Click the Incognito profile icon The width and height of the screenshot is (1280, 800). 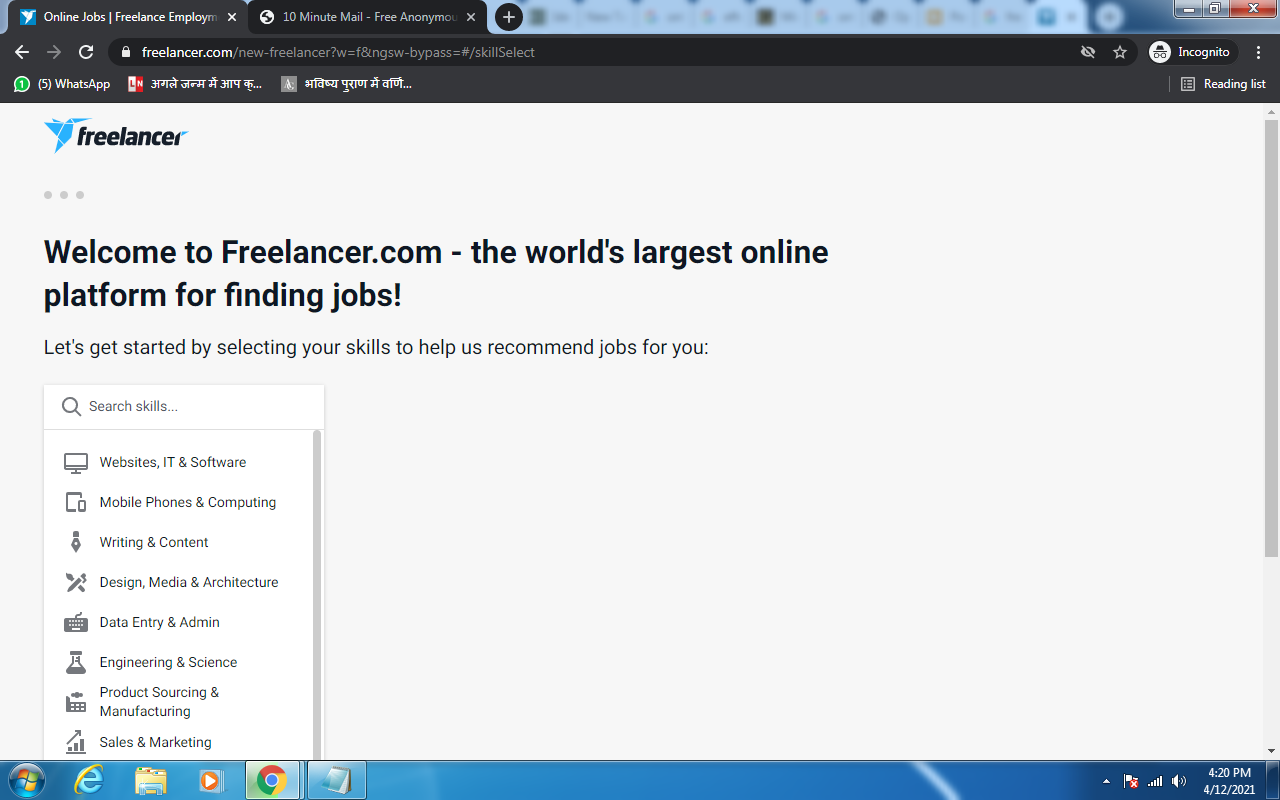click(1160, 52)
